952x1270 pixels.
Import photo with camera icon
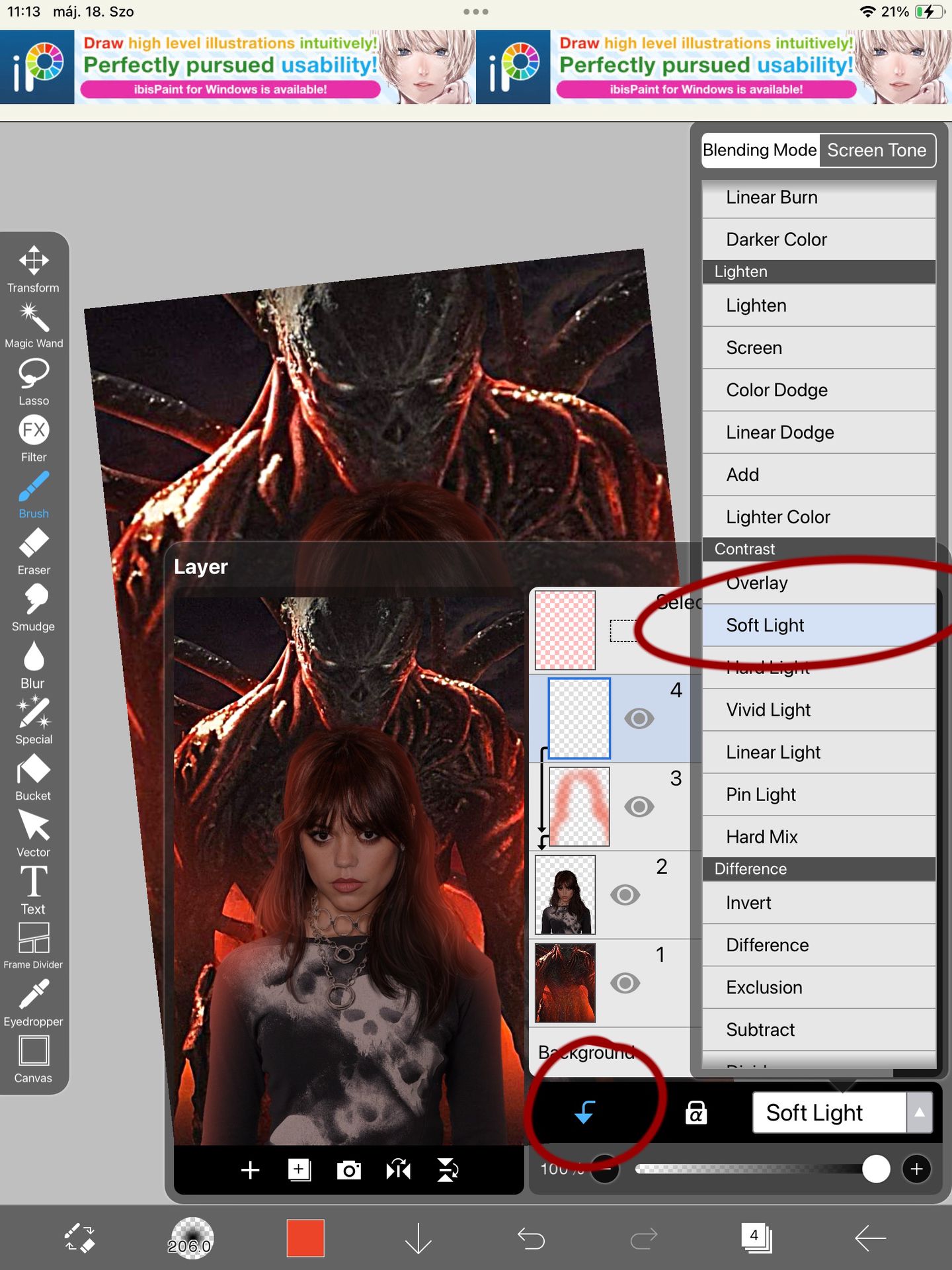(x=349, y=1170)
